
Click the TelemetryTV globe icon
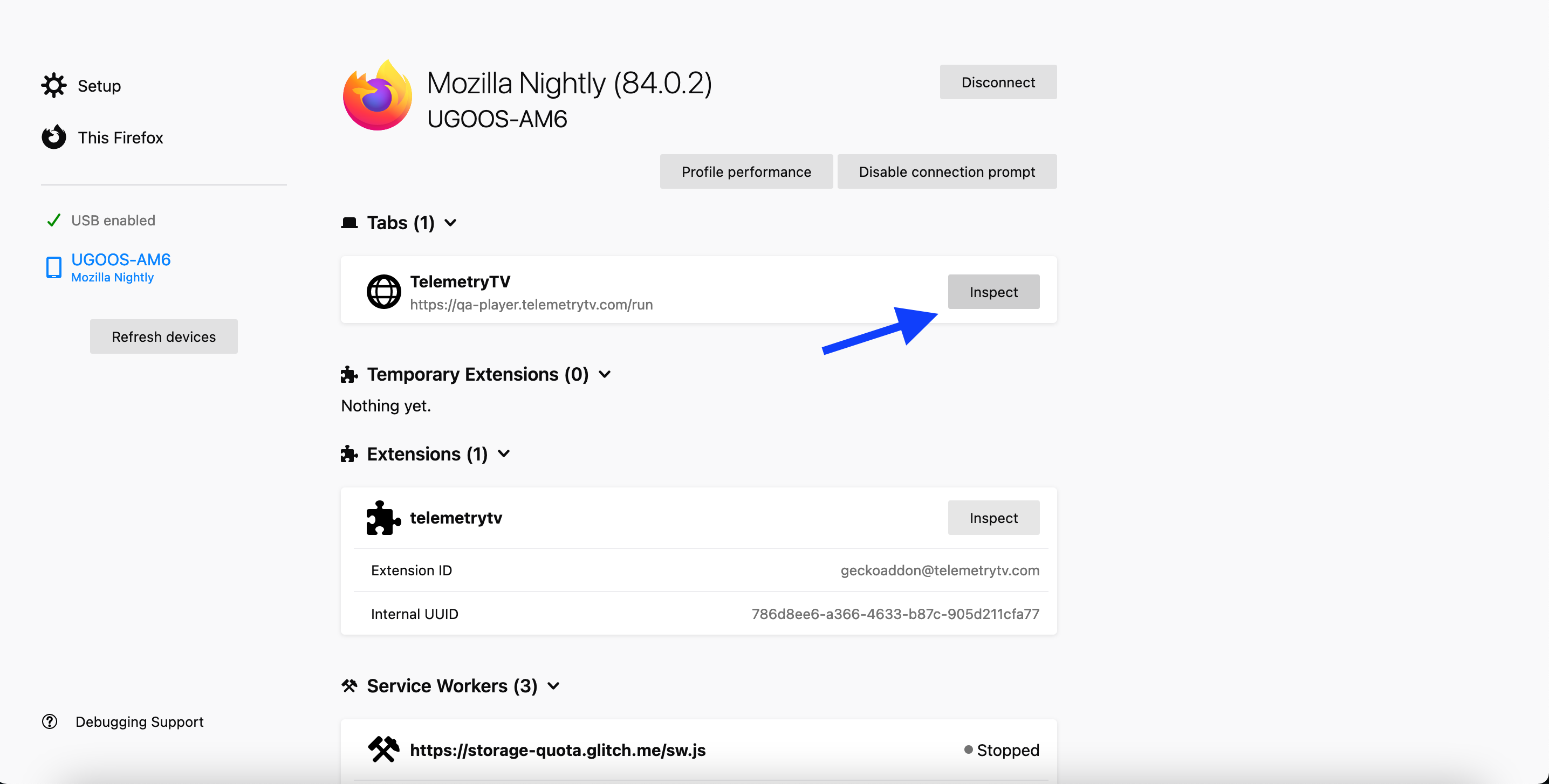383,292
